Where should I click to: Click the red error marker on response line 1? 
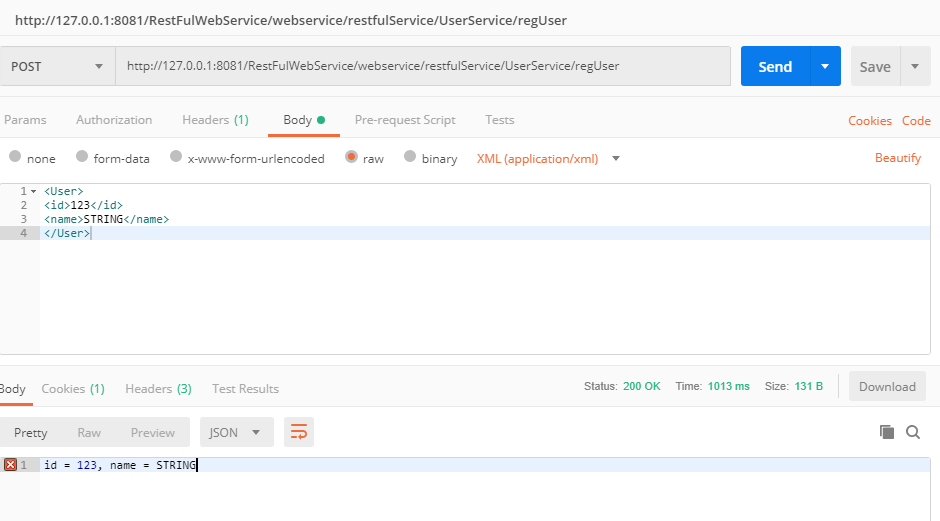click(x=10, y=465)
